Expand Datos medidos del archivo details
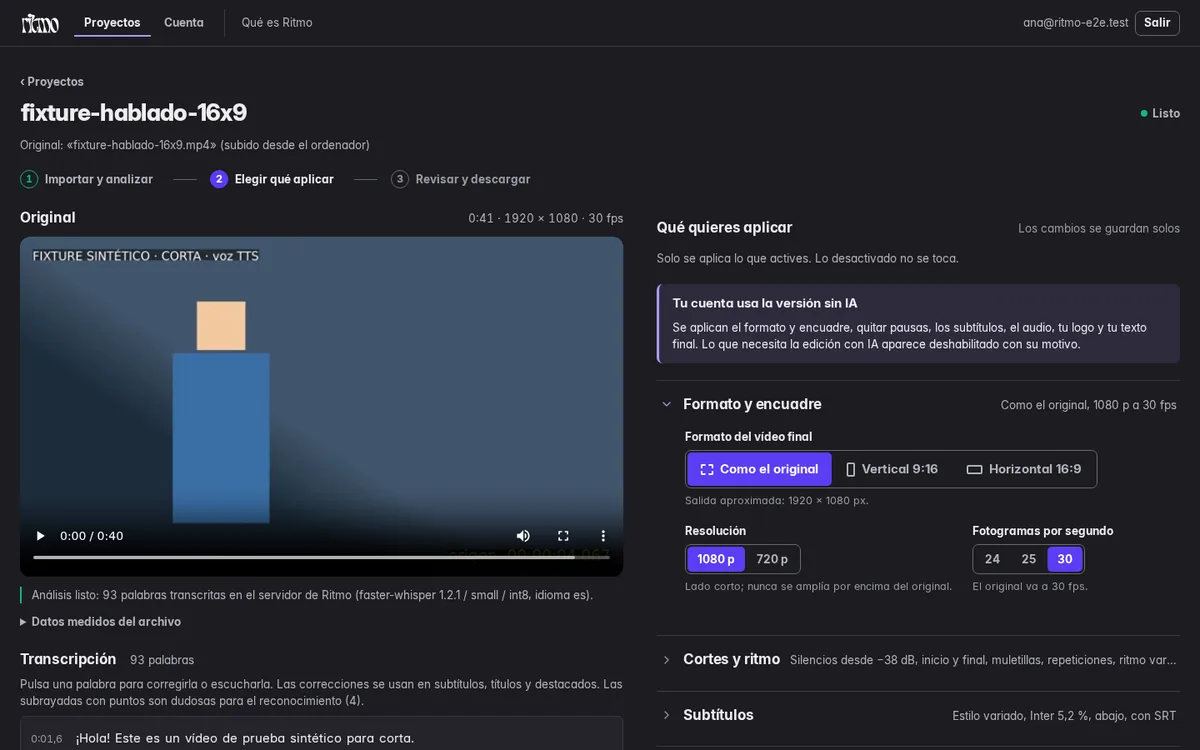 point(100,622)
